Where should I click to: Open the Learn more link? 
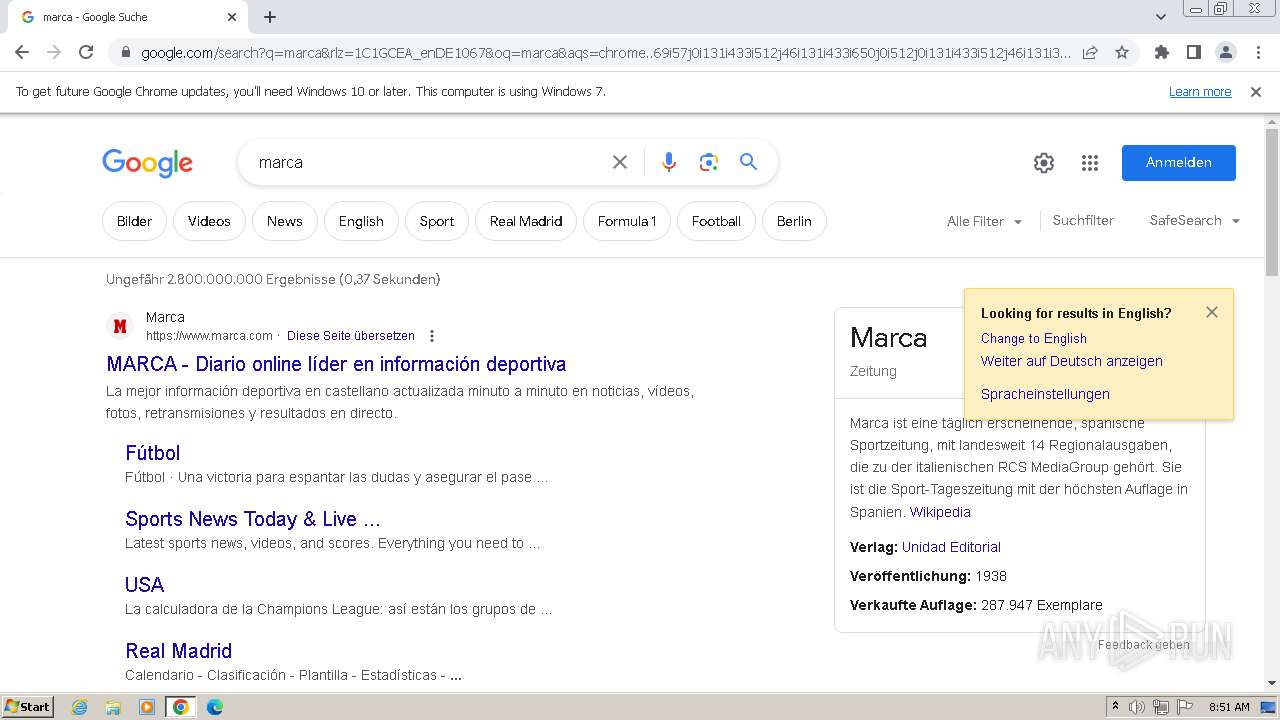point(1200,92)
